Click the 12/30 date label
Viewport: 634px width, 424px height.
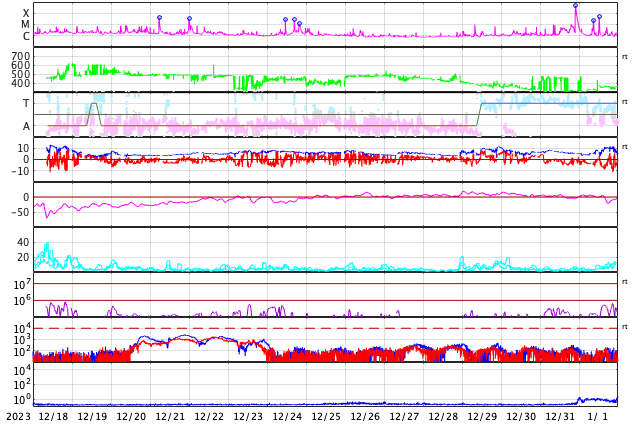521,416
